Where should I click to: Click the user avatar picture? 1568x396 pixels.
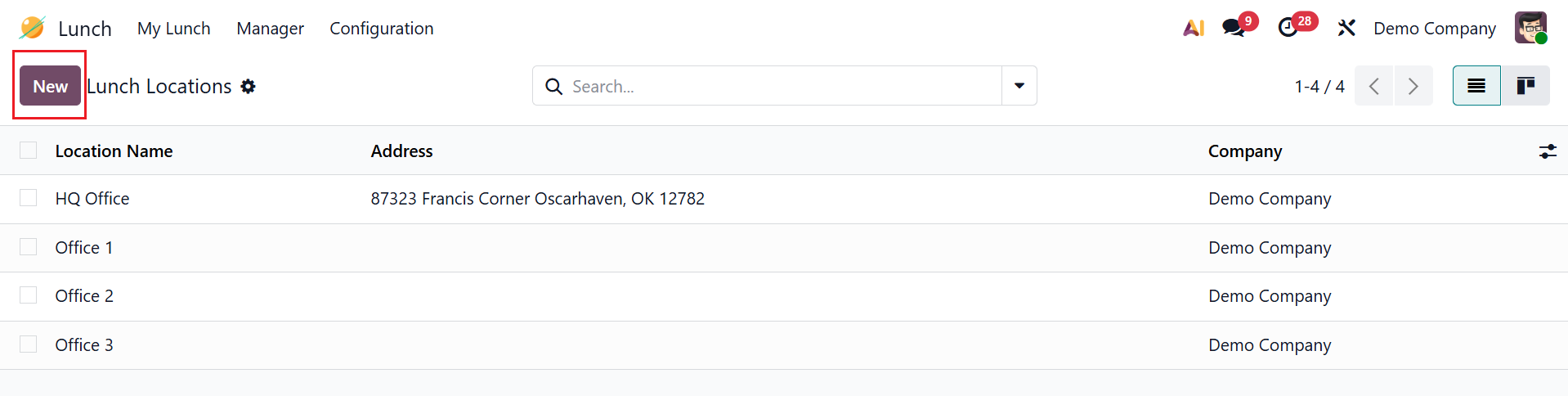coord(1530,28)
